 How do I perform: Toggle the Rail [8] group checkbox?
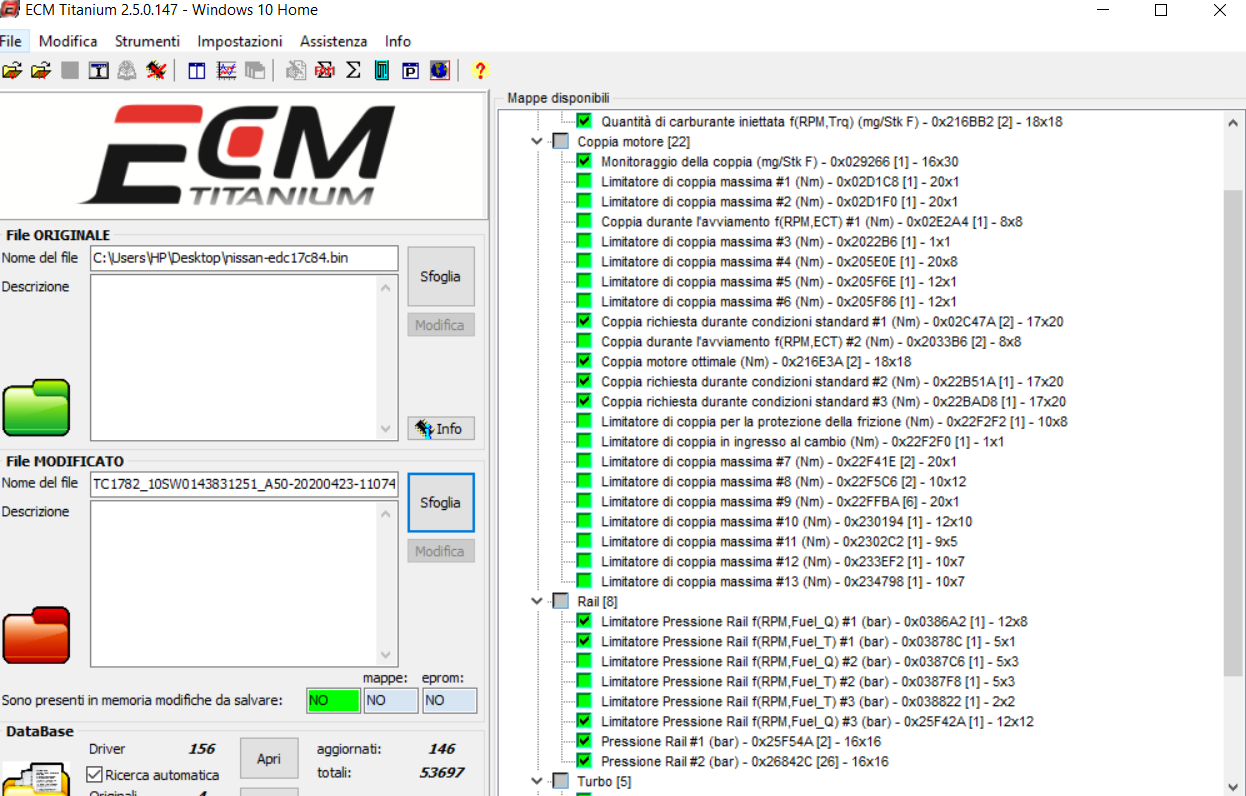[x=560, y=601]
